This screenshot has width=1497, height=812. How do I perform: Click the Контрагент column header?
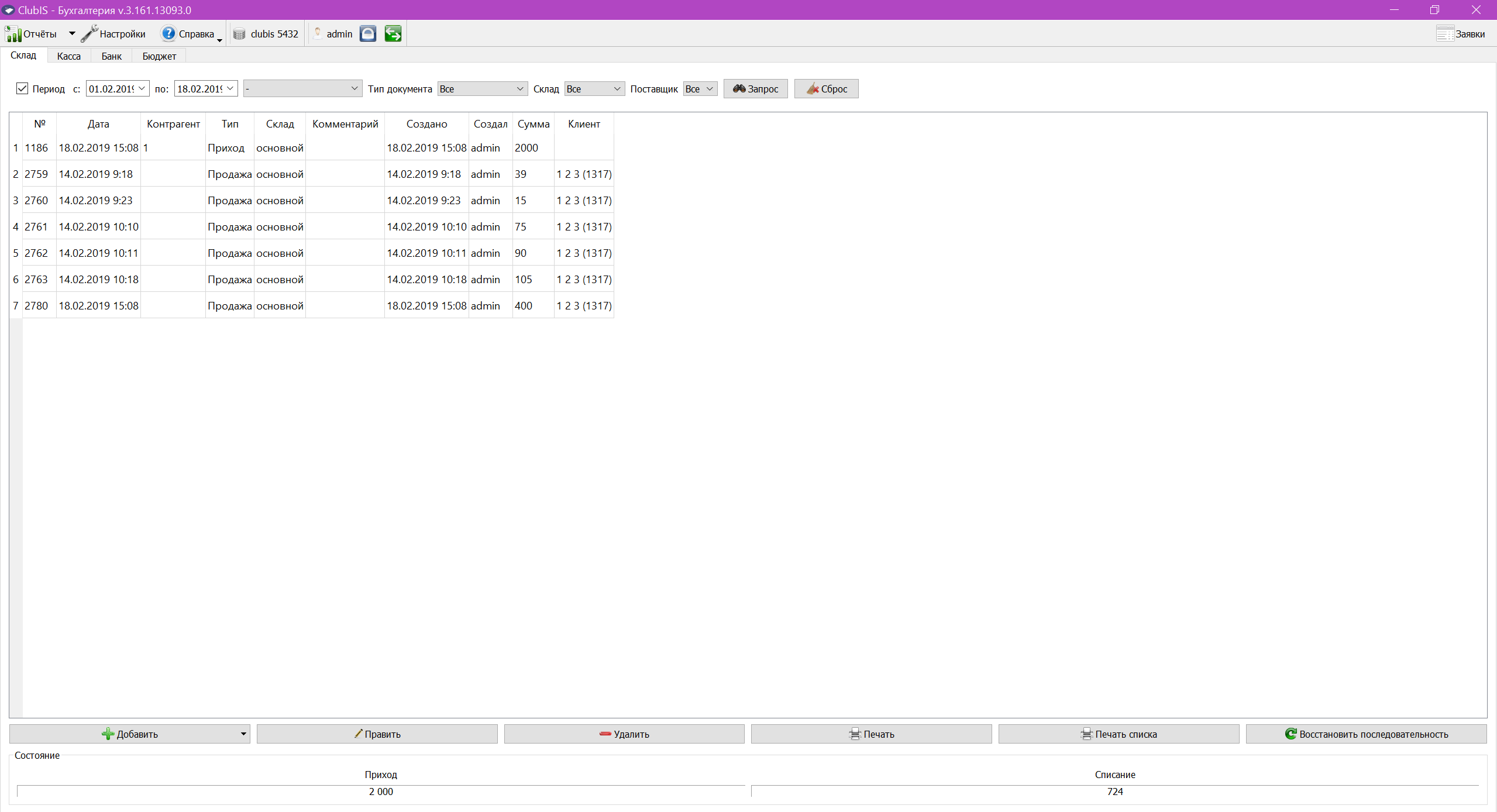click(x=173, y=123)
